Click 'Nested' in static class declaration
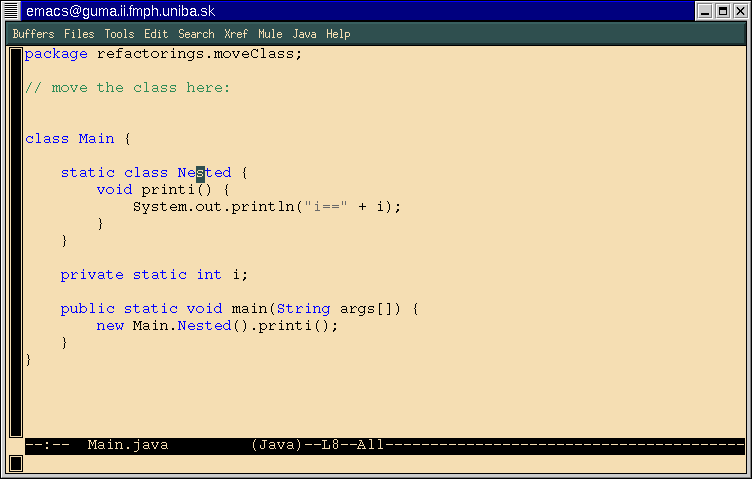The image size is (752, 479). [204, 173]
